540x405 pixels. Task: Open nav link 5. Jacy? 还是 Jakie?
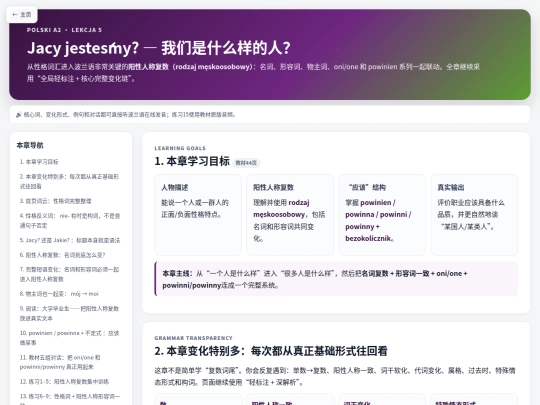point(70,240)
